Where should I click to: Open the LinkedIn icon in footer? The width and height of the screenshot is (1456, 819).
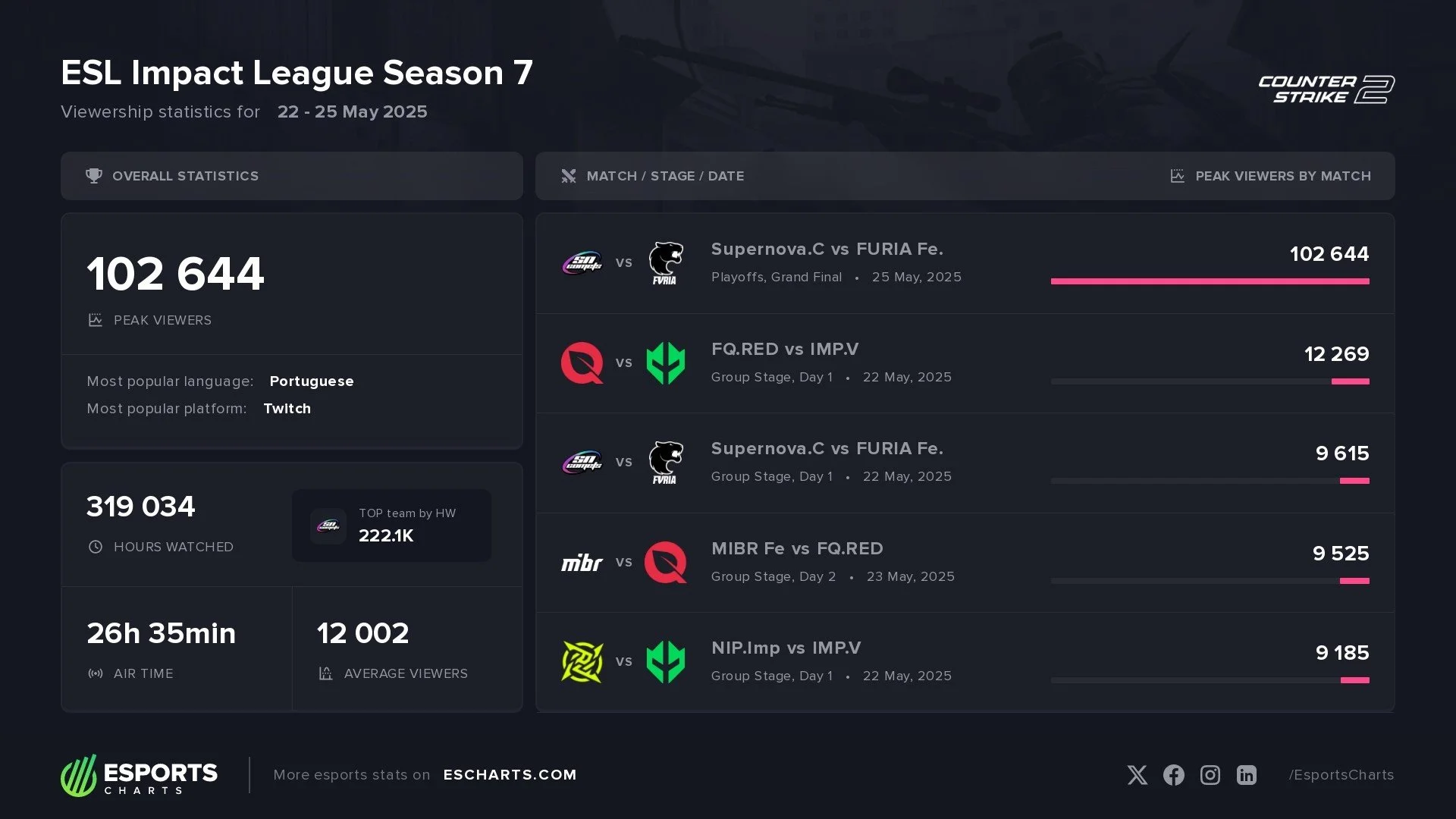[1246, 775]
